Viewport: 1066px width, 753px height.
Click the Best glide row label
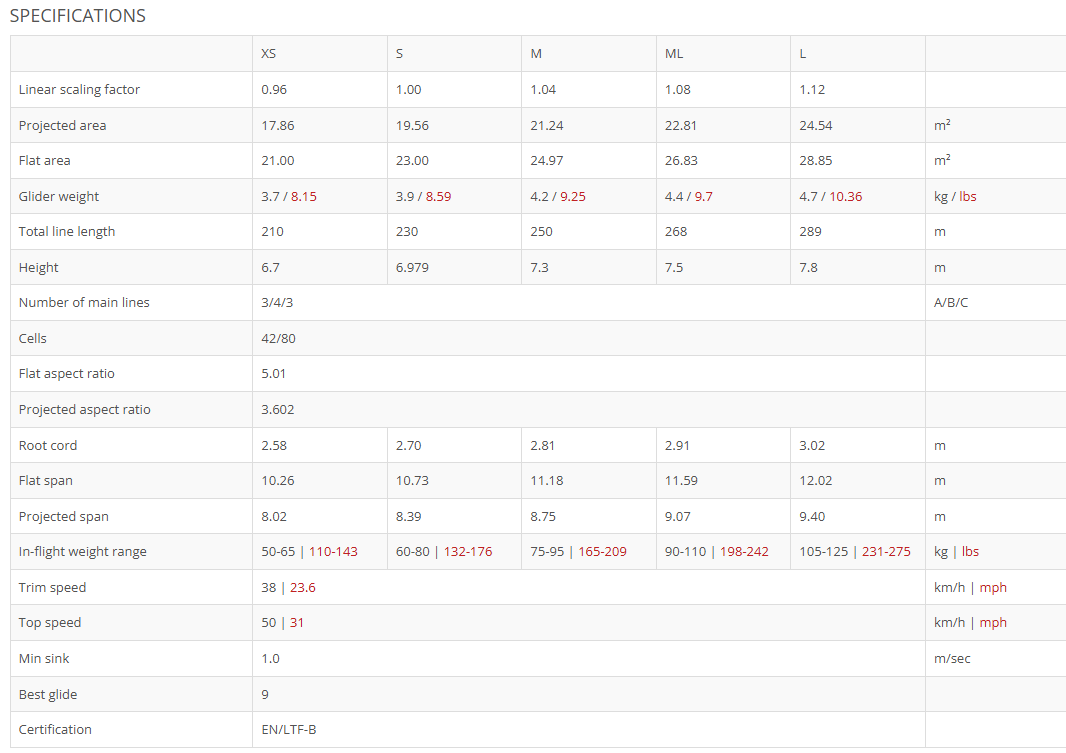click(x=48, y=694)
